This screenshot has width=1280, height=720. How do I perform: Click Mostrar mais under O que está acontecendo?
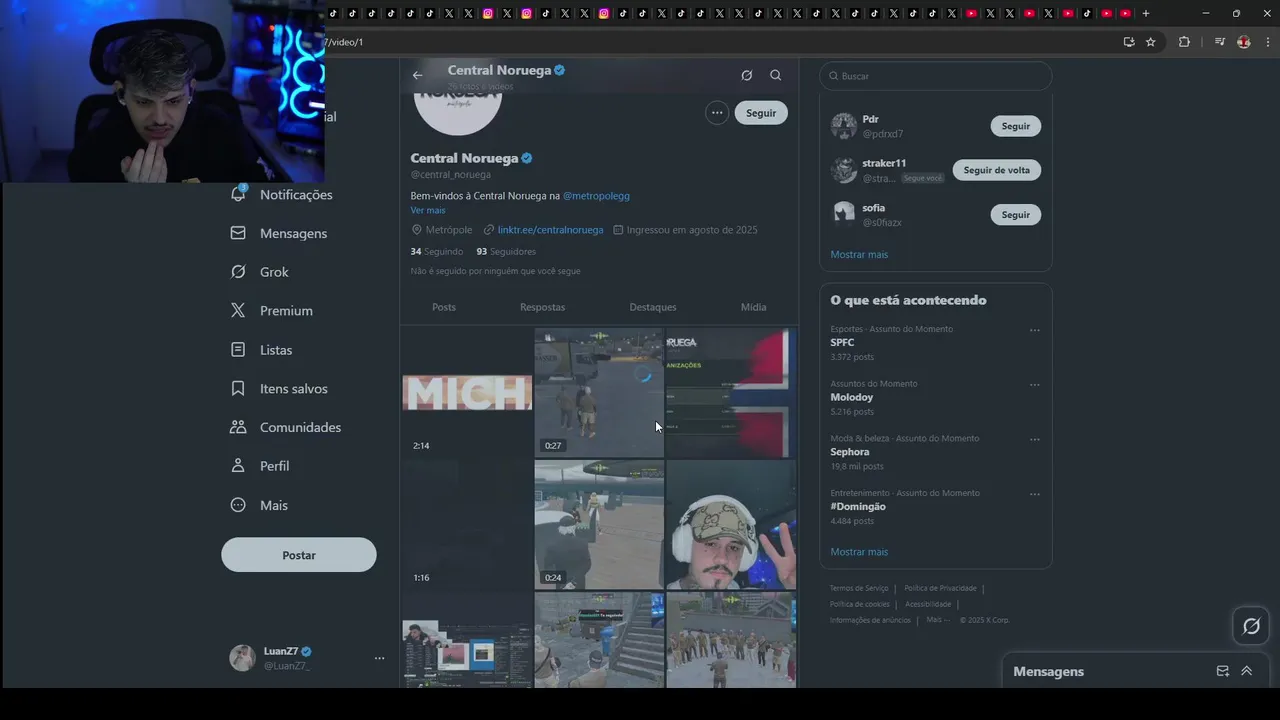[859, 552]
